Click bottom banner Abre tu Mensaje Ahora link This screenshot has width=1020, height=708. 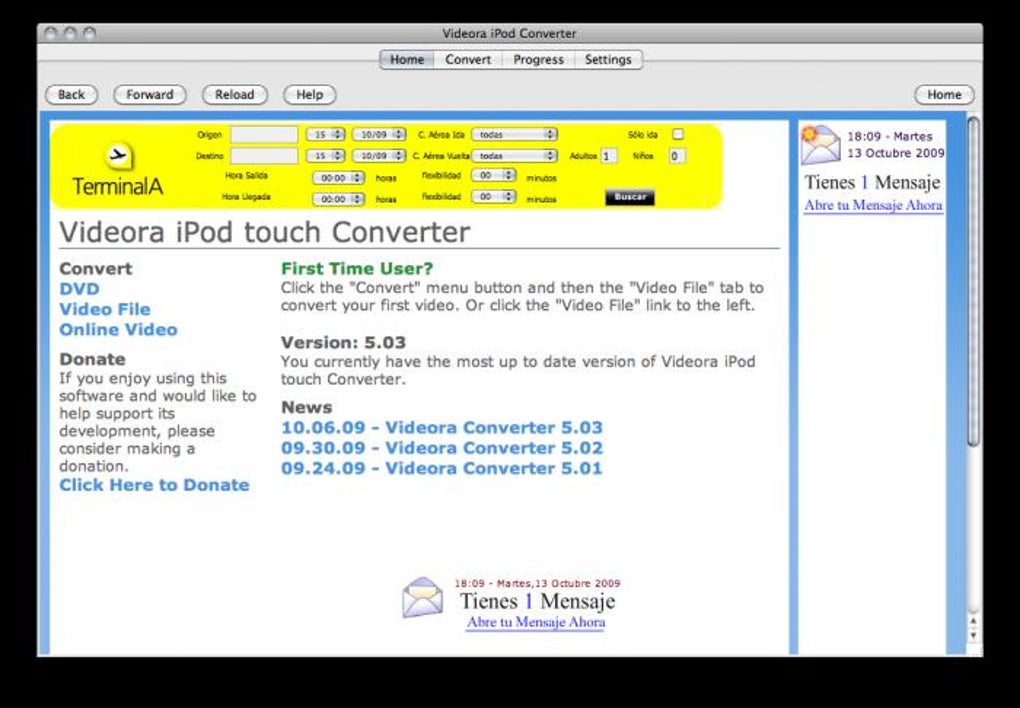pos(536,622)
